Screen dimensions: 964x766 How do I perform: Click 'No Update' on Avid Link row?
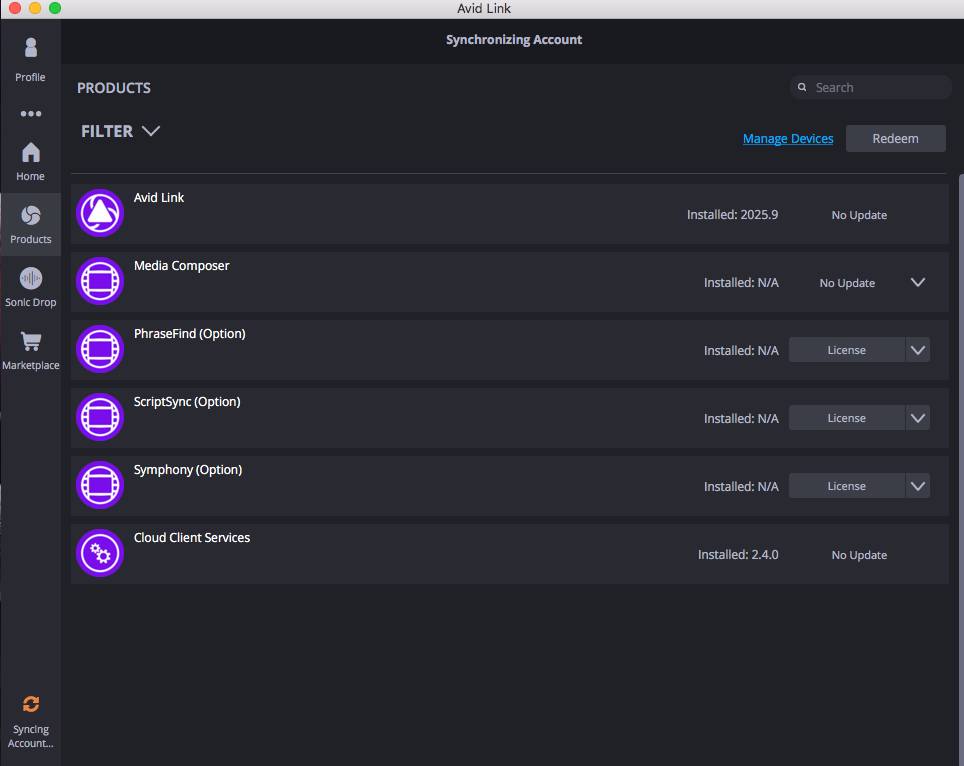point(859,215)
